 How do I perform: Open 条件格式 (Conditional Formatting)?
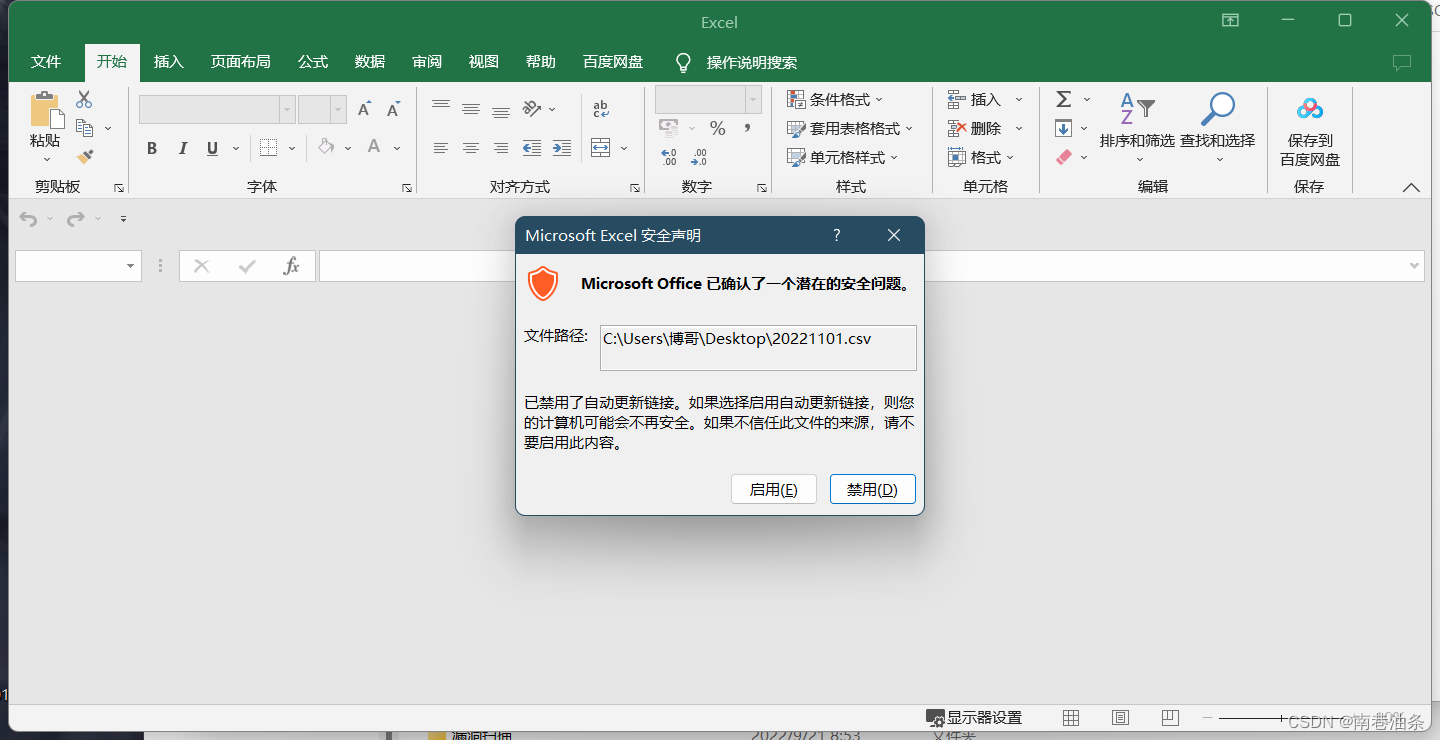pyautogui.click(x=834, y=99)
